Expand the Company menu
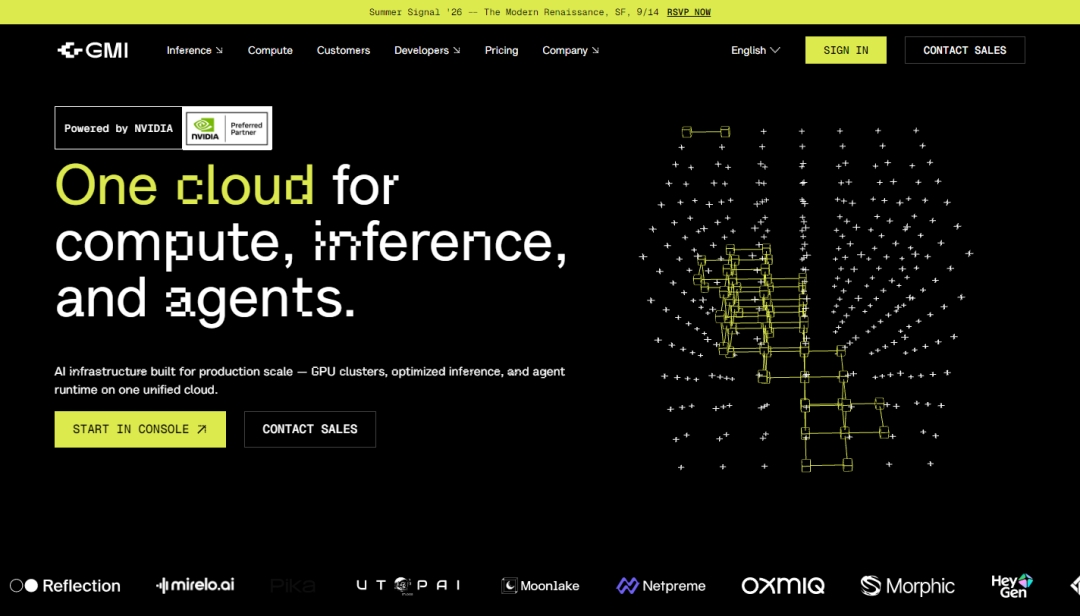The width and height of the screenshot is (1080, 616). (x=570, y=50)
